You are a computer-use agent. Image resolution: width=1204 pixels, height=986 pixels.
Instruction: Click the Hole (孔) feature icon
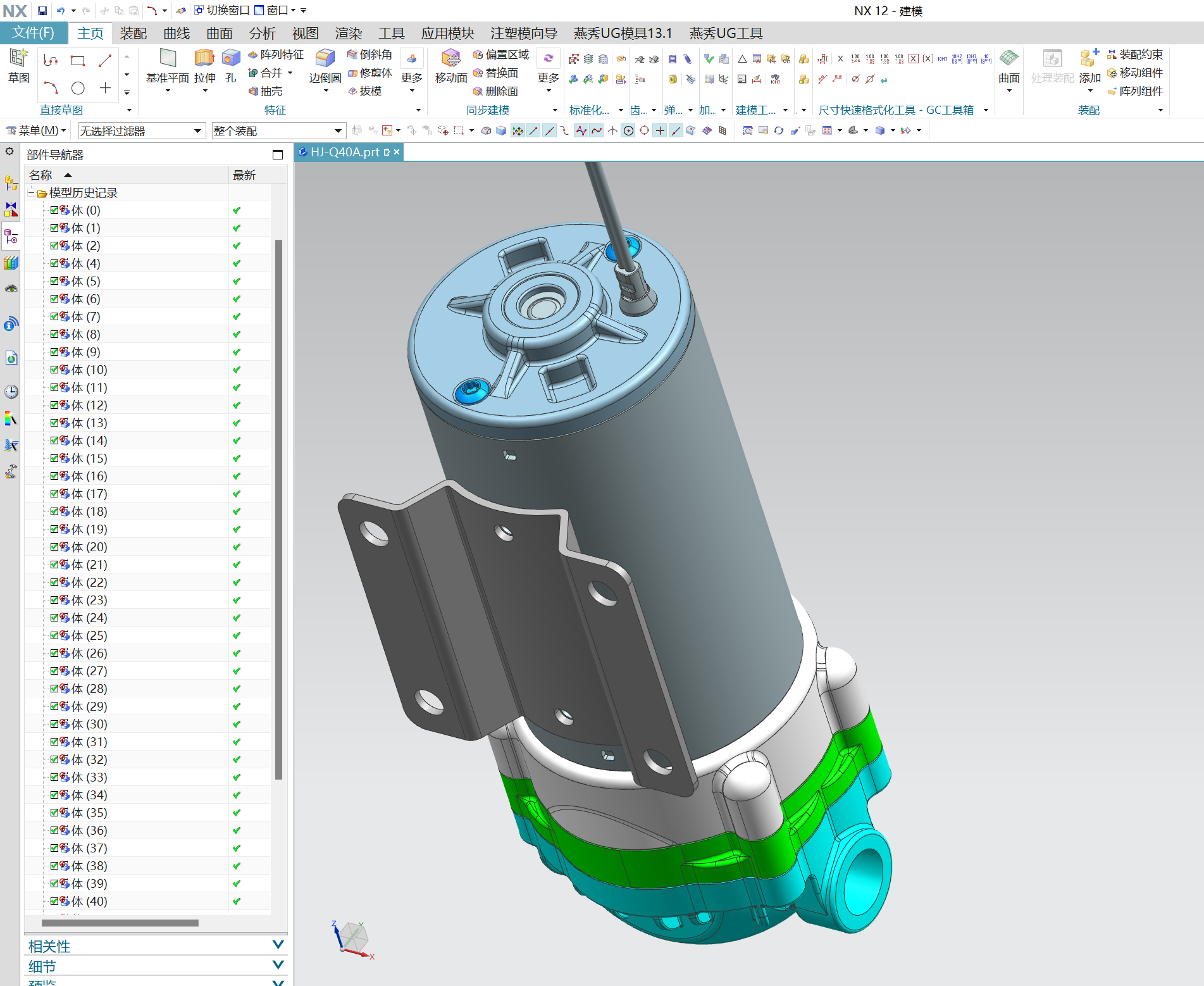click(231, 58)
